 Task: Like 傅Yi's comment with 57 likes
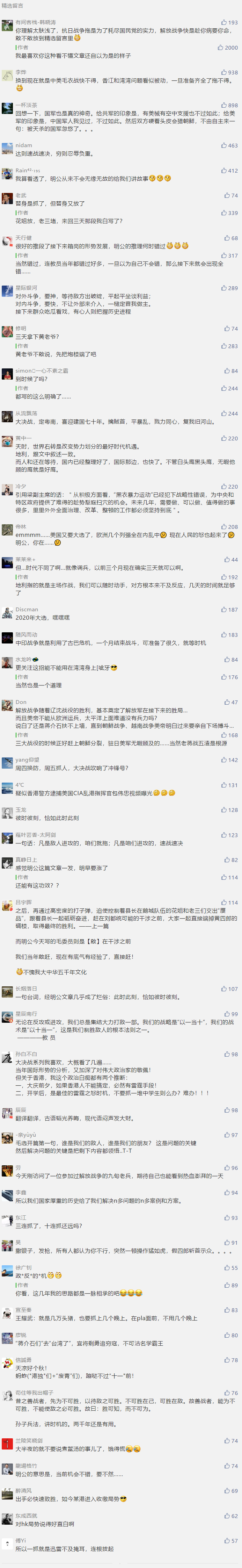click(227, 1541)
